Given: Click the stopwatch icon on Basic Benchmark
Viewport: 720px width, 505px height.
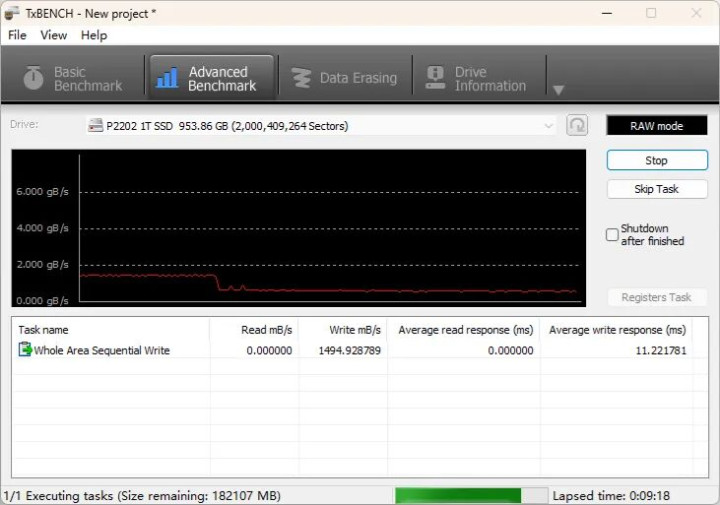Looking at the screenshot, I should tap(33, 78).
